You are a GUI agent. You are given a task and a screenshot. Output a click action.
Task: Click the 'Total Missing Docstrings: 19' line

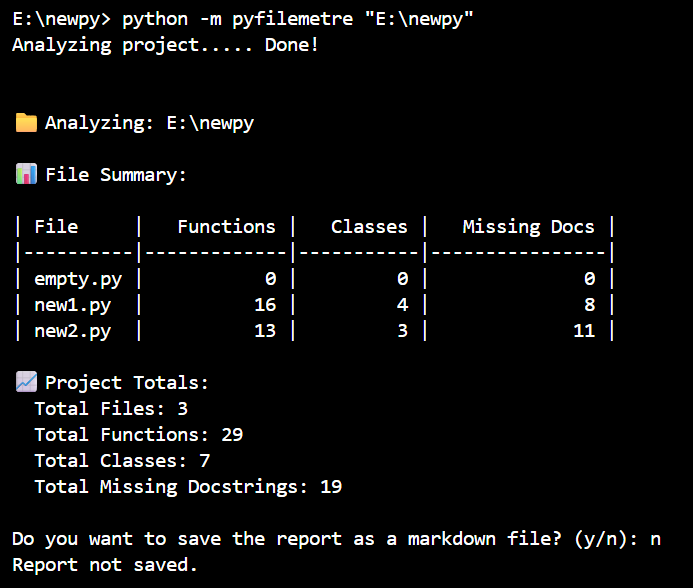[188, 487]
